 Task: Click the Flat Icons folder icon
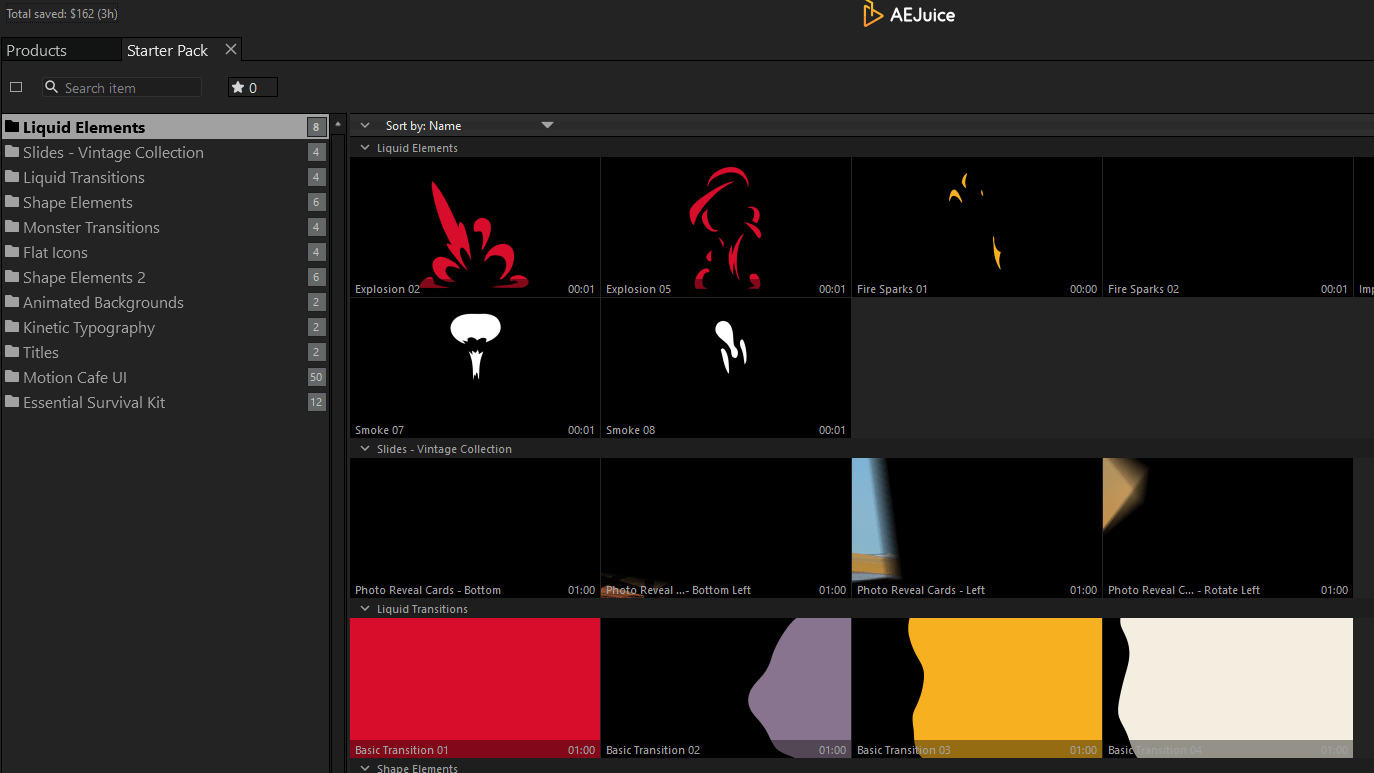(x=12, y=252)
